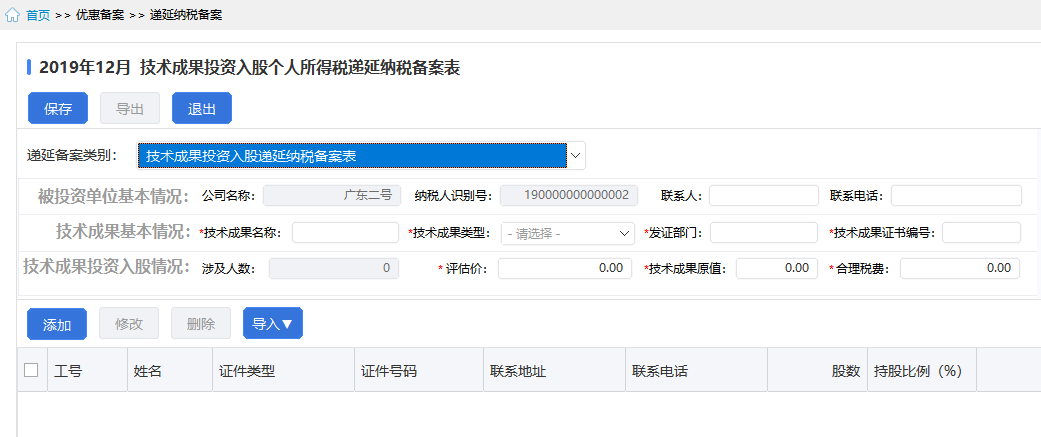Open the 技术成果类型 dropdown
Screen dimensions: 1041x437
(567, 233)
